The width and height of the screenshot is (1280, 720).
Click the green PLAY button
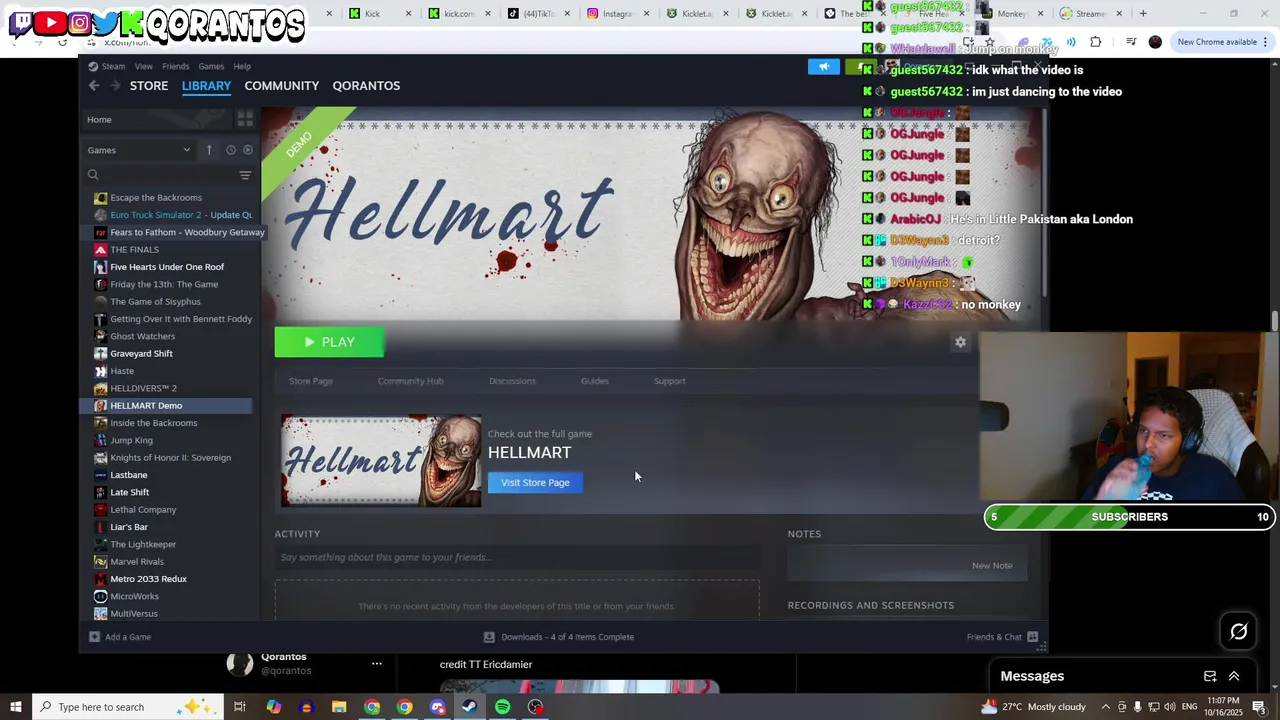click(329, 342)
